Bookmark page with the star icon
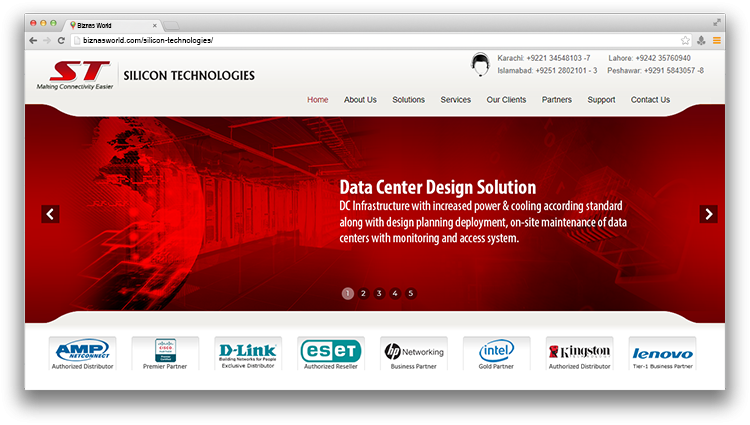The height and width of the screenshot is (425, 750). pyautogui.click(x=685, y=40)
